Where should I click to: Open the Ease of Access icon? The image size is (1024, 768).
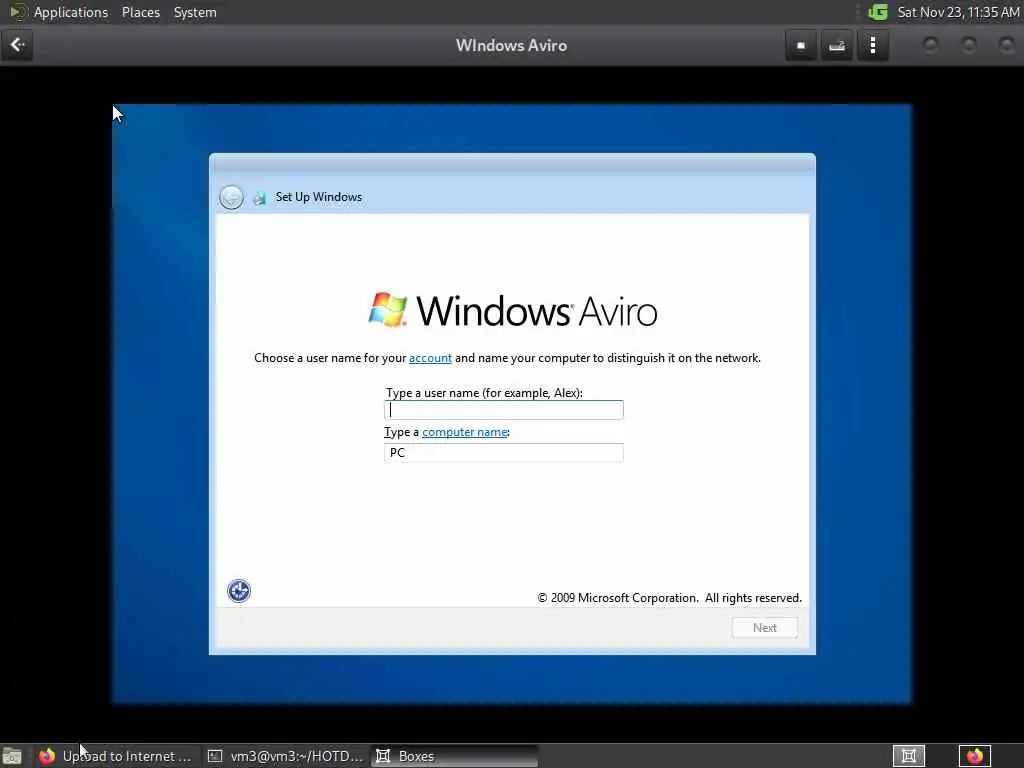(x=238, y=591)
